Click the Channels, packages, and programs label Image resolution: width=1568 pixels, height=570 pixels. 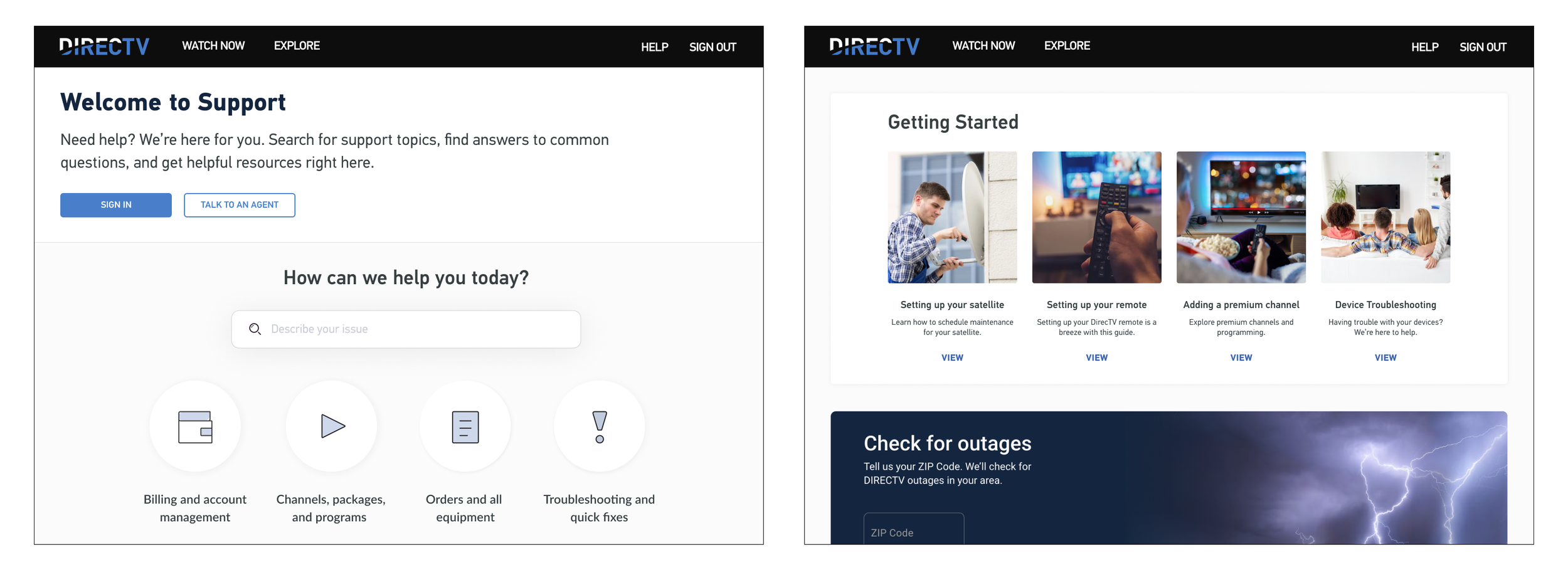(x=331, y=508)
